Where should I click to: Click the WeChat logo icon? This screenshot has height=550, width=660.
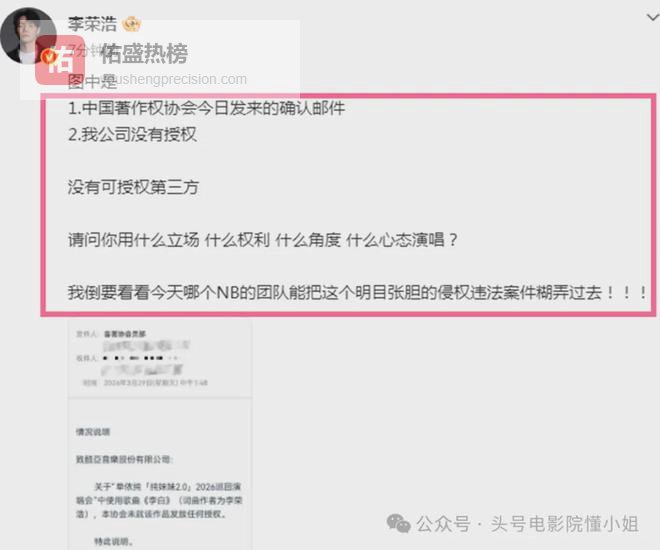tap(398, 524)
